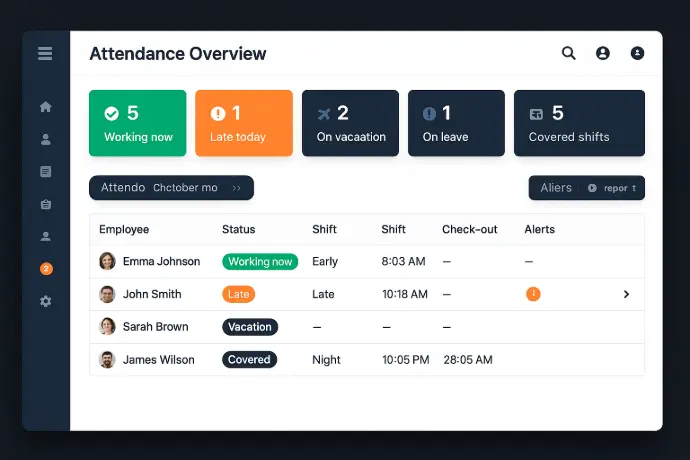The image size is (690, 460).
Task: Open the document icon in the sidebar
Action: (45, 172)
